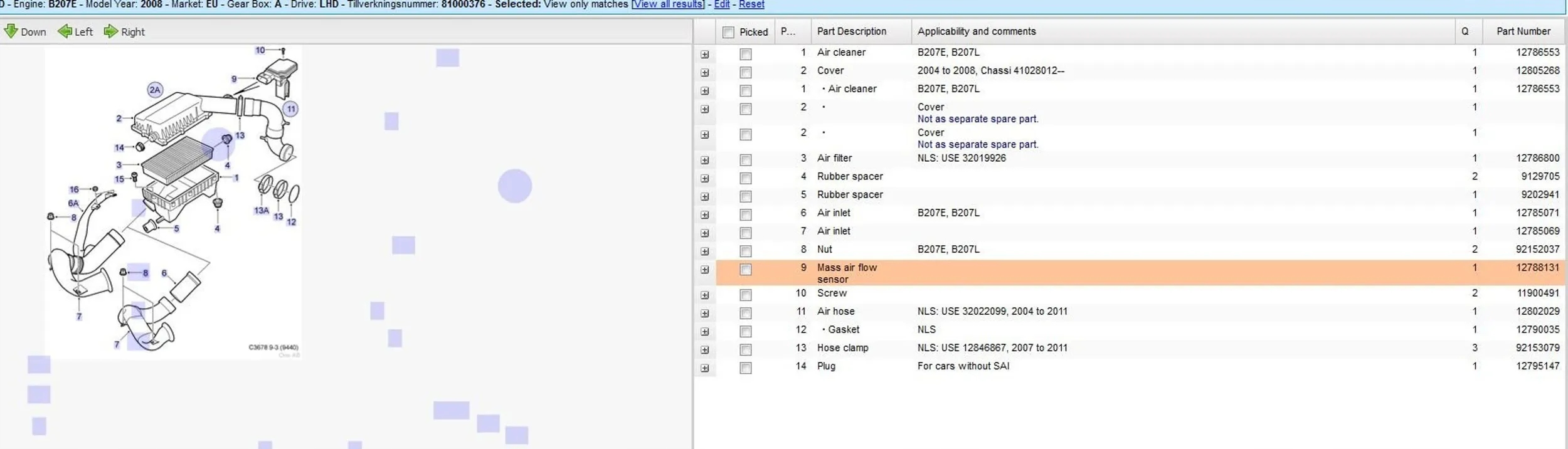Open the View all results link
The width and height of the screenshot is (1568, 449).
click(x=667, y=4)
